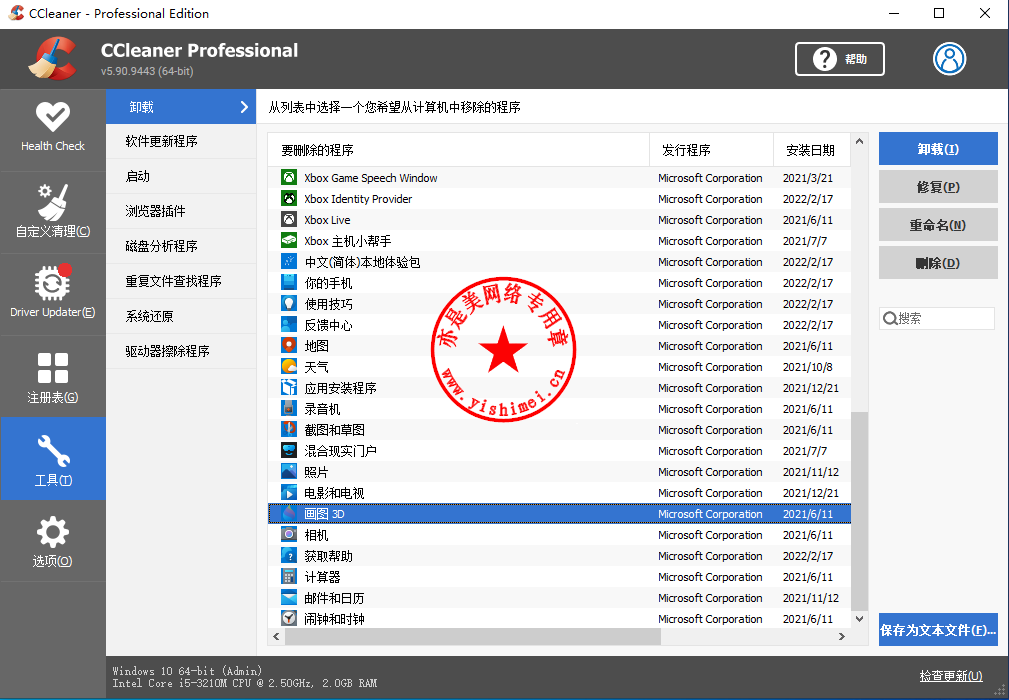Click Microsoft Corporation in 相机 row

pyautogui.click(x=710, y=535)
